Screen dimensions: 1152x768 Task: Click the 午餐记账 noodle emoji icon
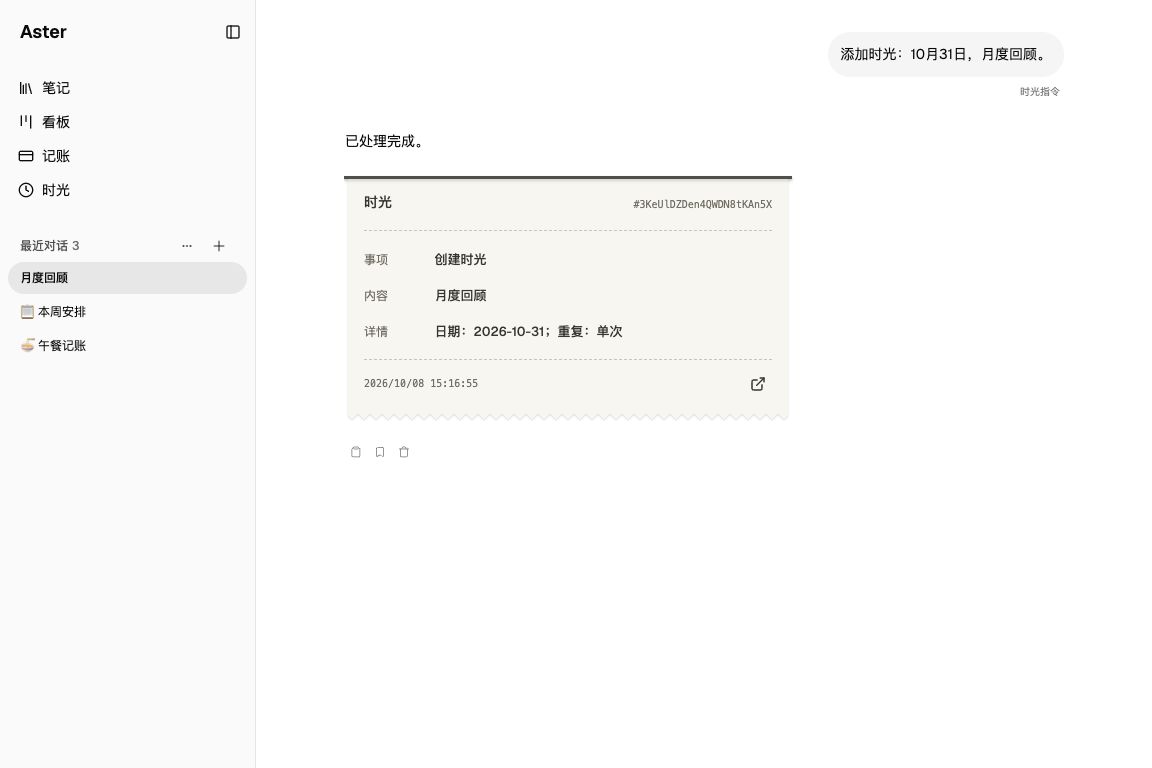pyautogui.click(x=27, y=345)
